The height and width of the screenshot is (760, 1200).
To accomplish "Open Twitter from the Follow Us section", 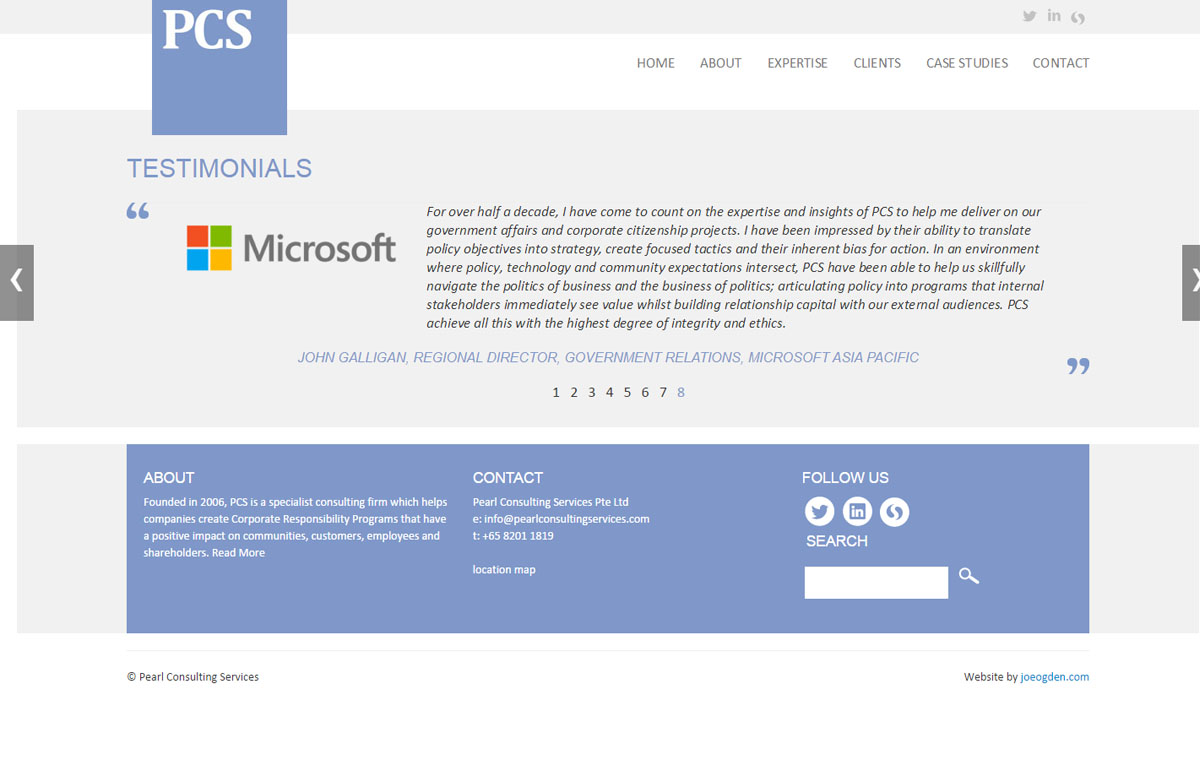I will click(819, 512).
